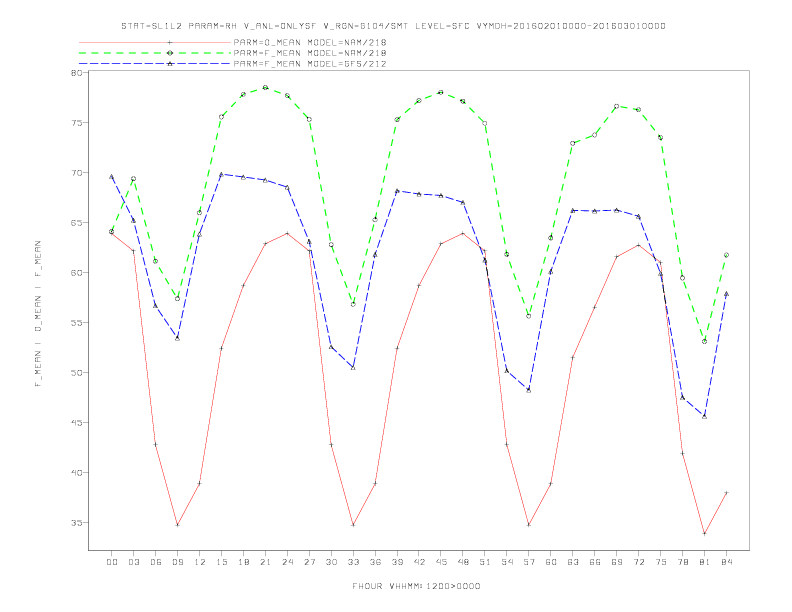Click x-axis forecast hour label 24
Image resolution: width=792 pixels, height=612 pixels.
287,562
